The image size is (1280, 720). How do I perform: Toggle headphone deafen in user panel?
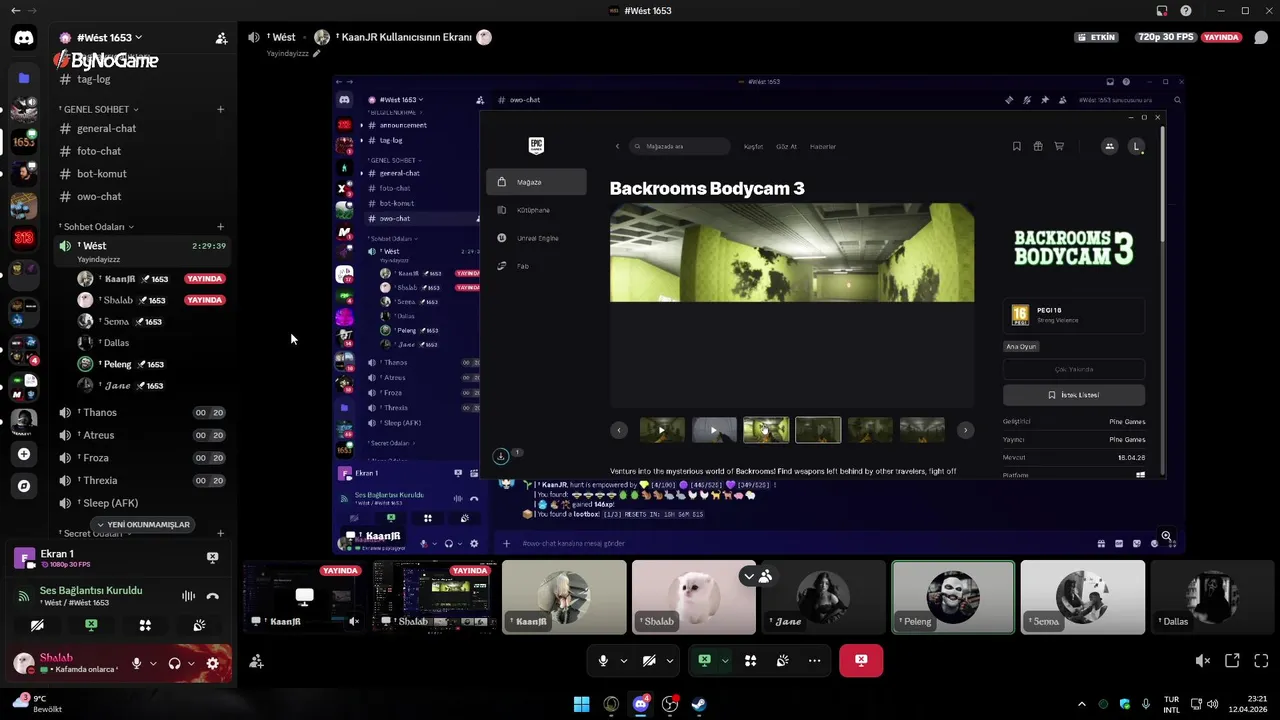pos(174,663)
